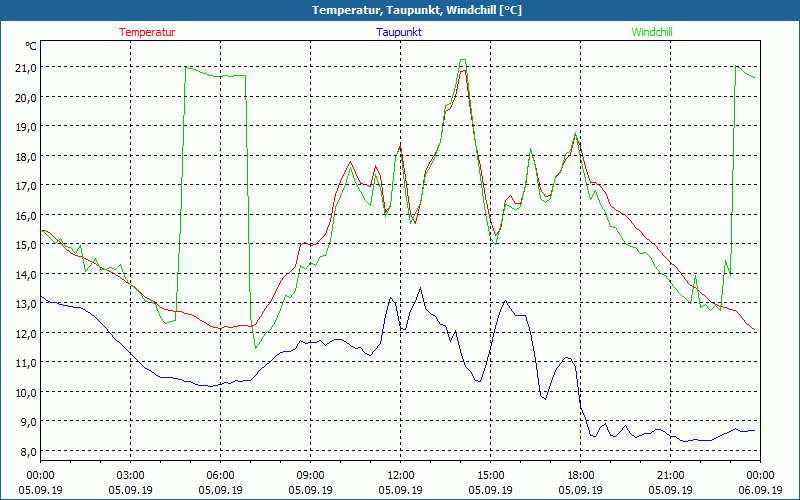Click the chart title 'Temperatur, Taupunkt, Windchill [°C]'
The width and height of the screenshot is (800, 500).
(417, 10)
